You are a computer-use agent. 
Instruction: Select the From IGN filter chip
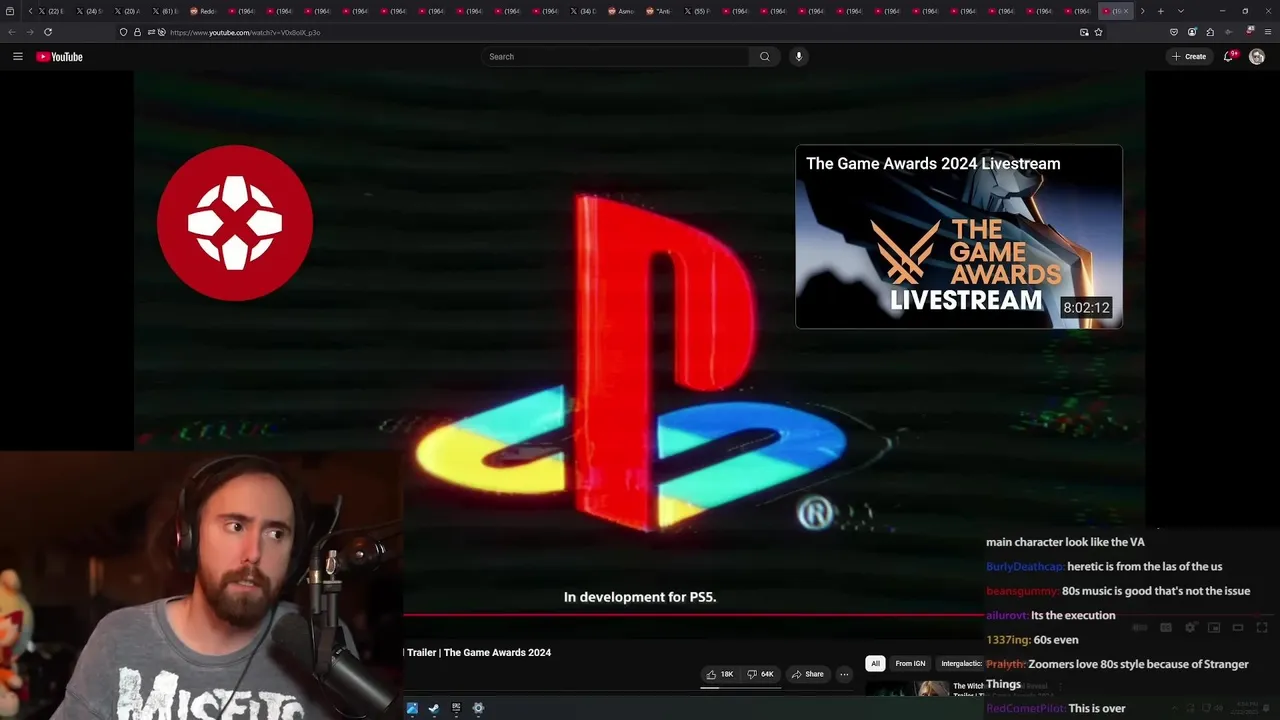tap(910, 663)
